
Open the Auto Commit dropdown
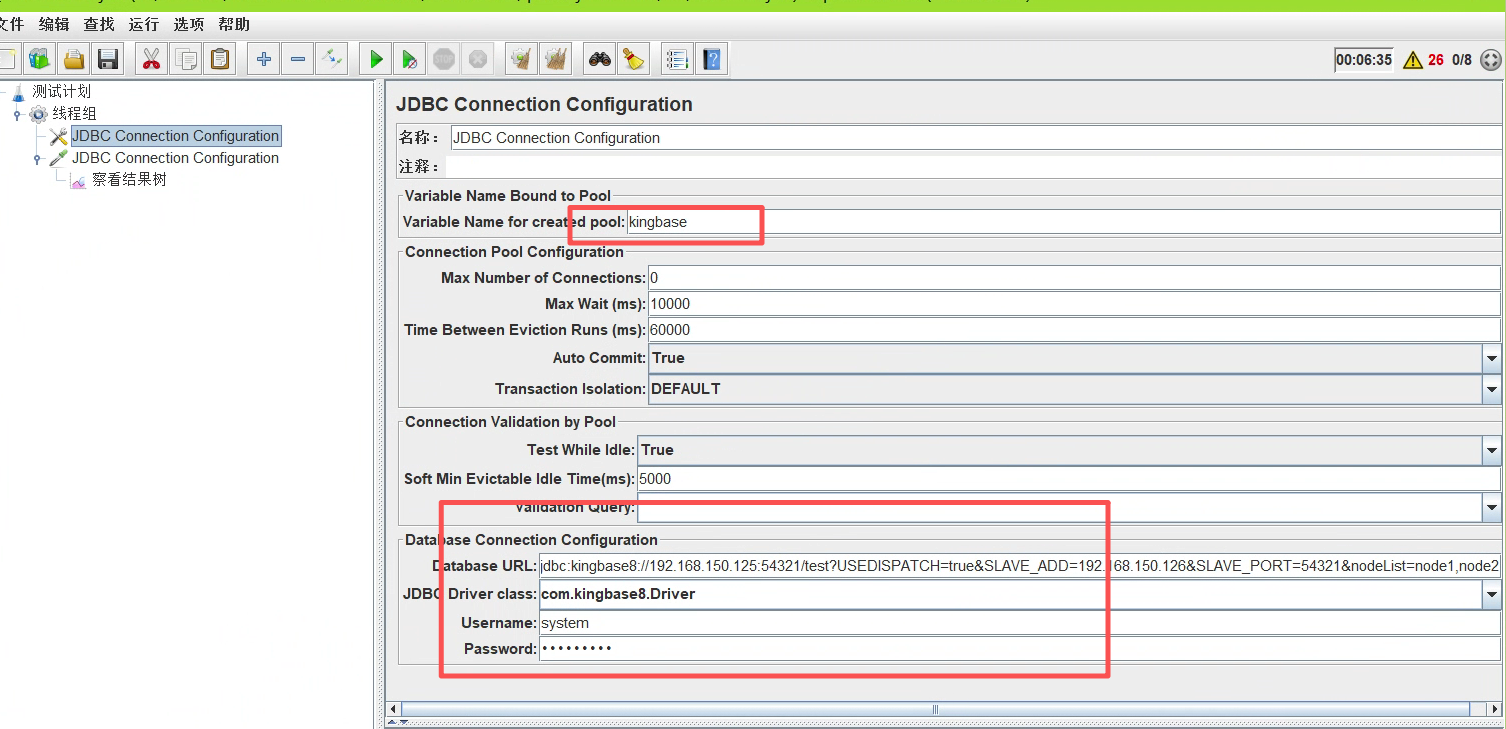click(x=1491, y=358)
